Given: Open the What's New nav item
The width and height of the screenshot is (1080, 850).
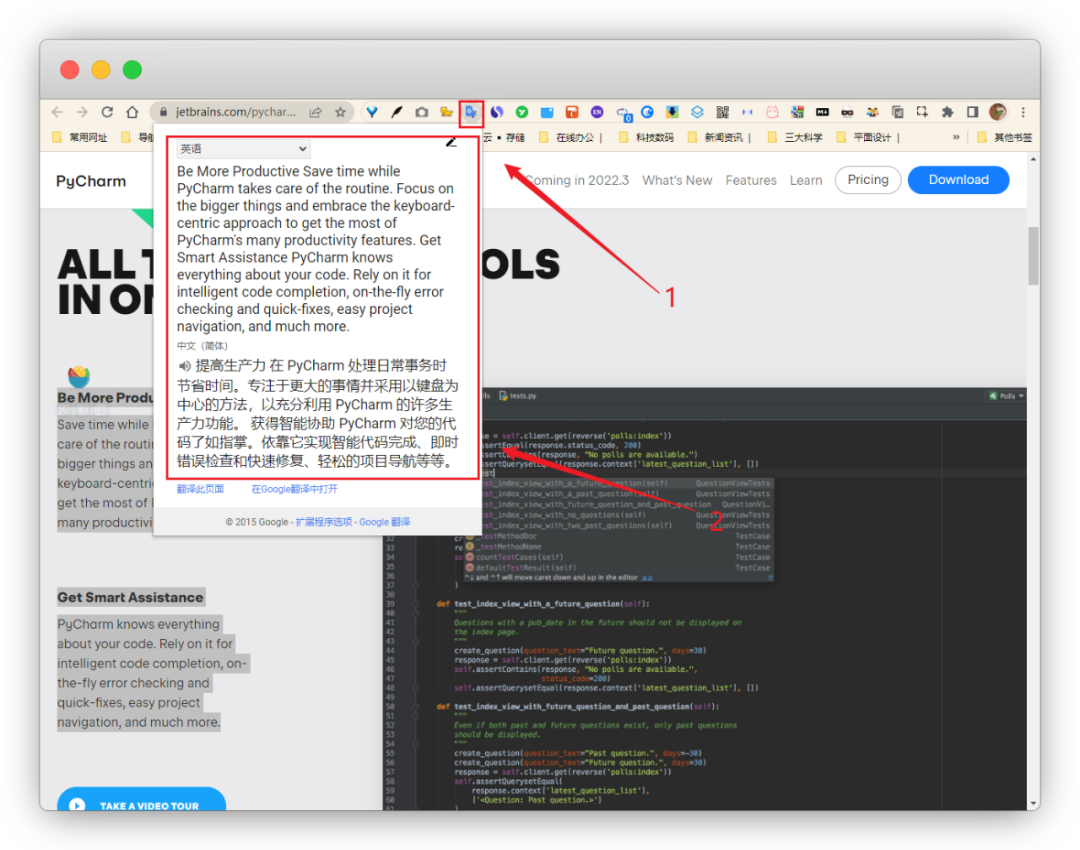Looking at the screenshot, I should pyautogui.click(x=677, y=180).
